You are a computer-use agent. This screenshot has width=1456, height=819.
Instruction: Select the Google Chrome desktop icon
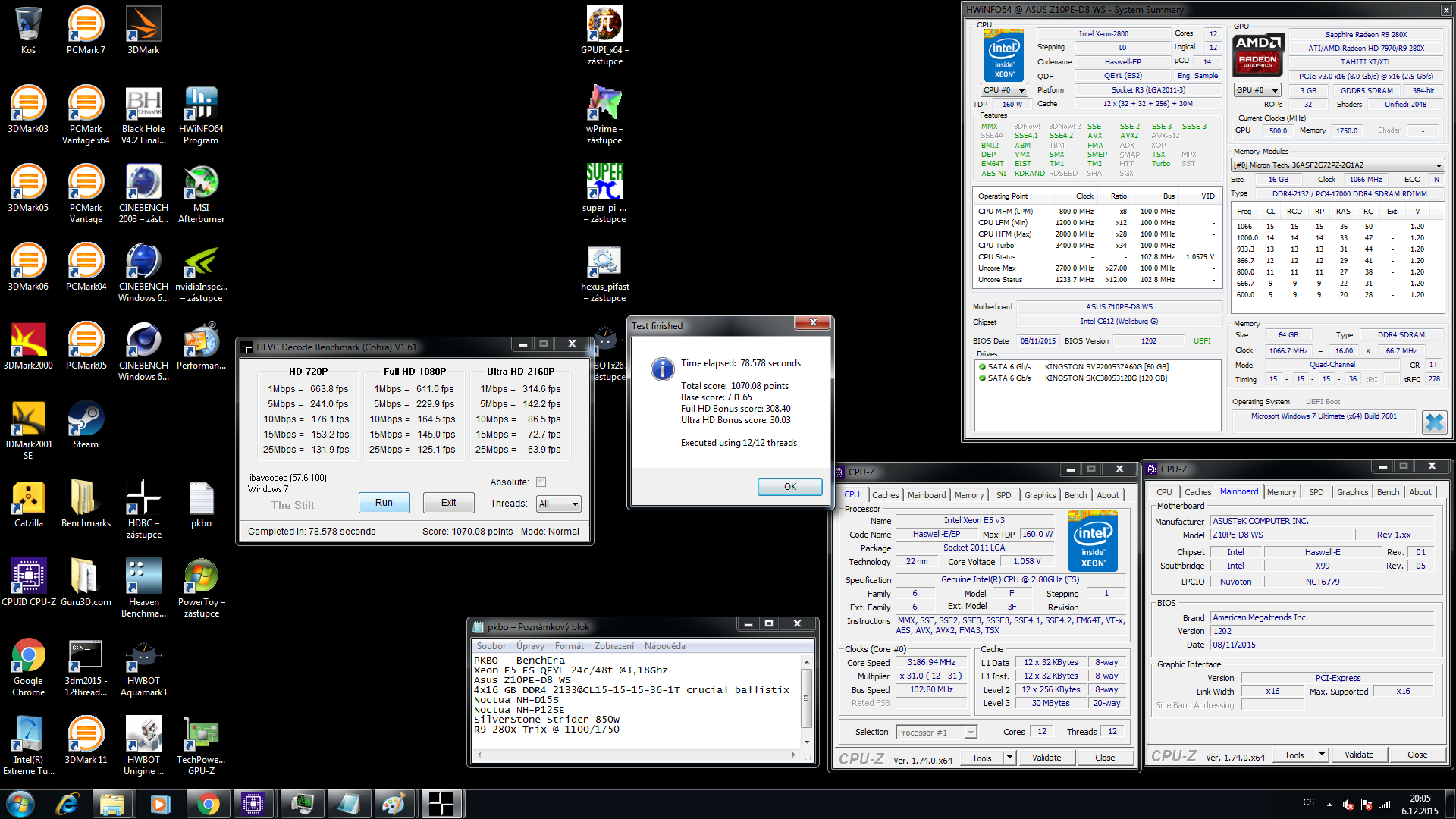(x=28, y=667)
